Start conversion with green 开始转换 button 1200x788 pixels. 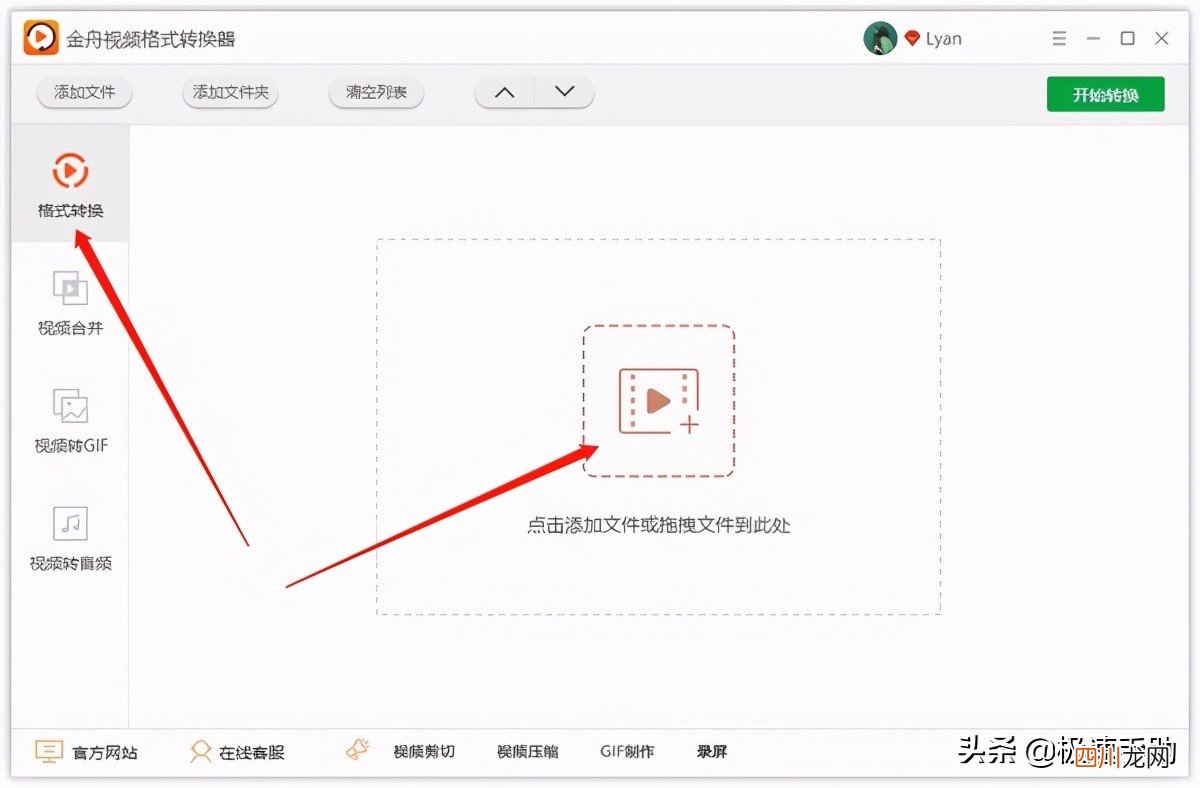(x=1106, y=94)
